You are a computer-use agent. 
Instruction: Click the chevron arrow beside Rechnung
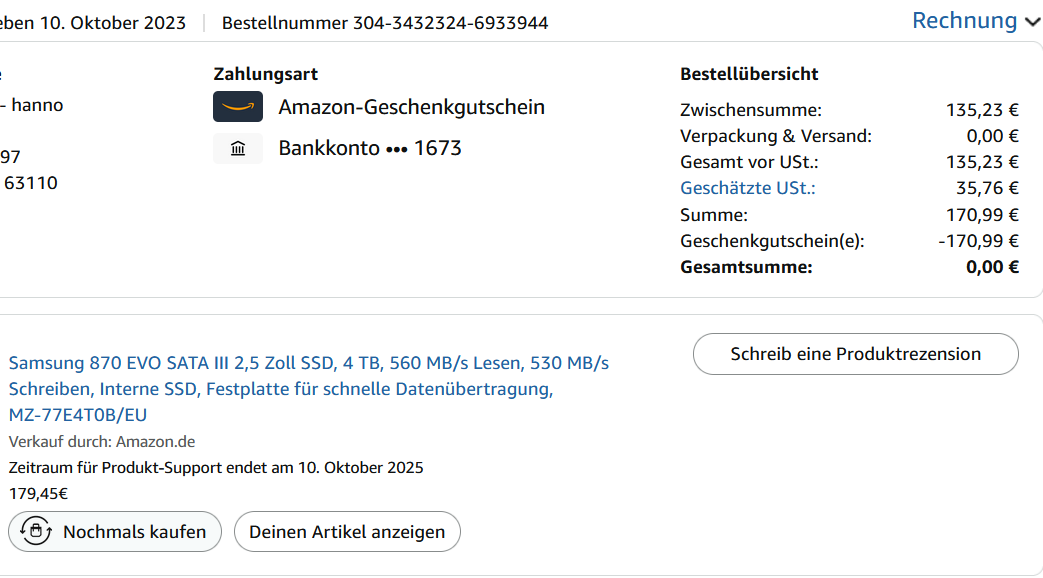coord(1033,21)
